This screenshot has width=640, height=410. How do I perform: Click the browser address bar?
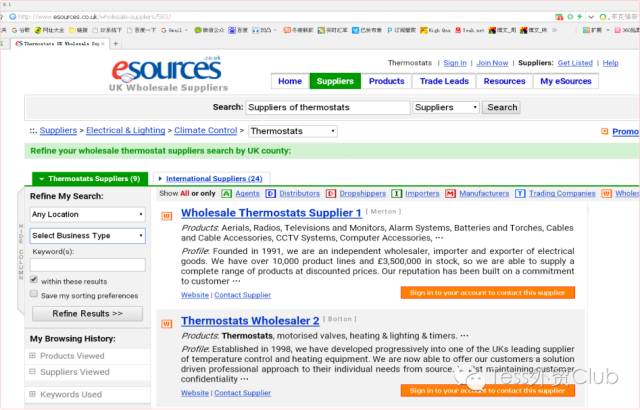(282, 17)
